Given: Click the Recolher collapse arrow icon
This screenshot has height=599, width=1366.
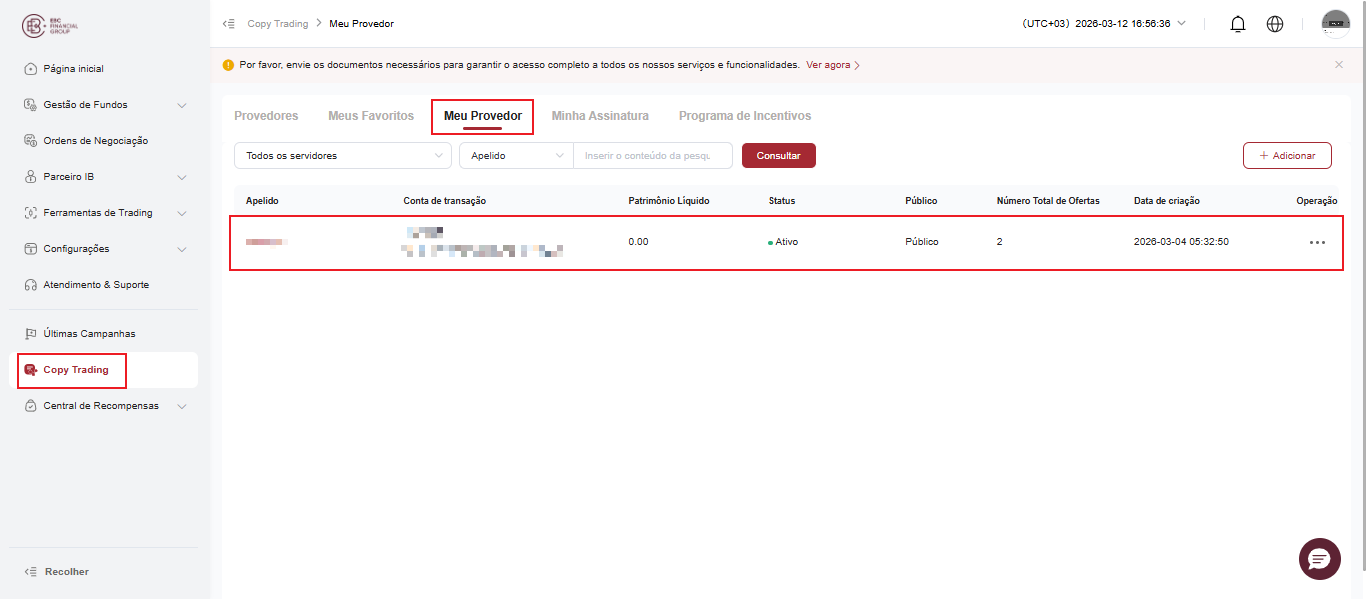Looking at the screenshot, I should (30, 572).
